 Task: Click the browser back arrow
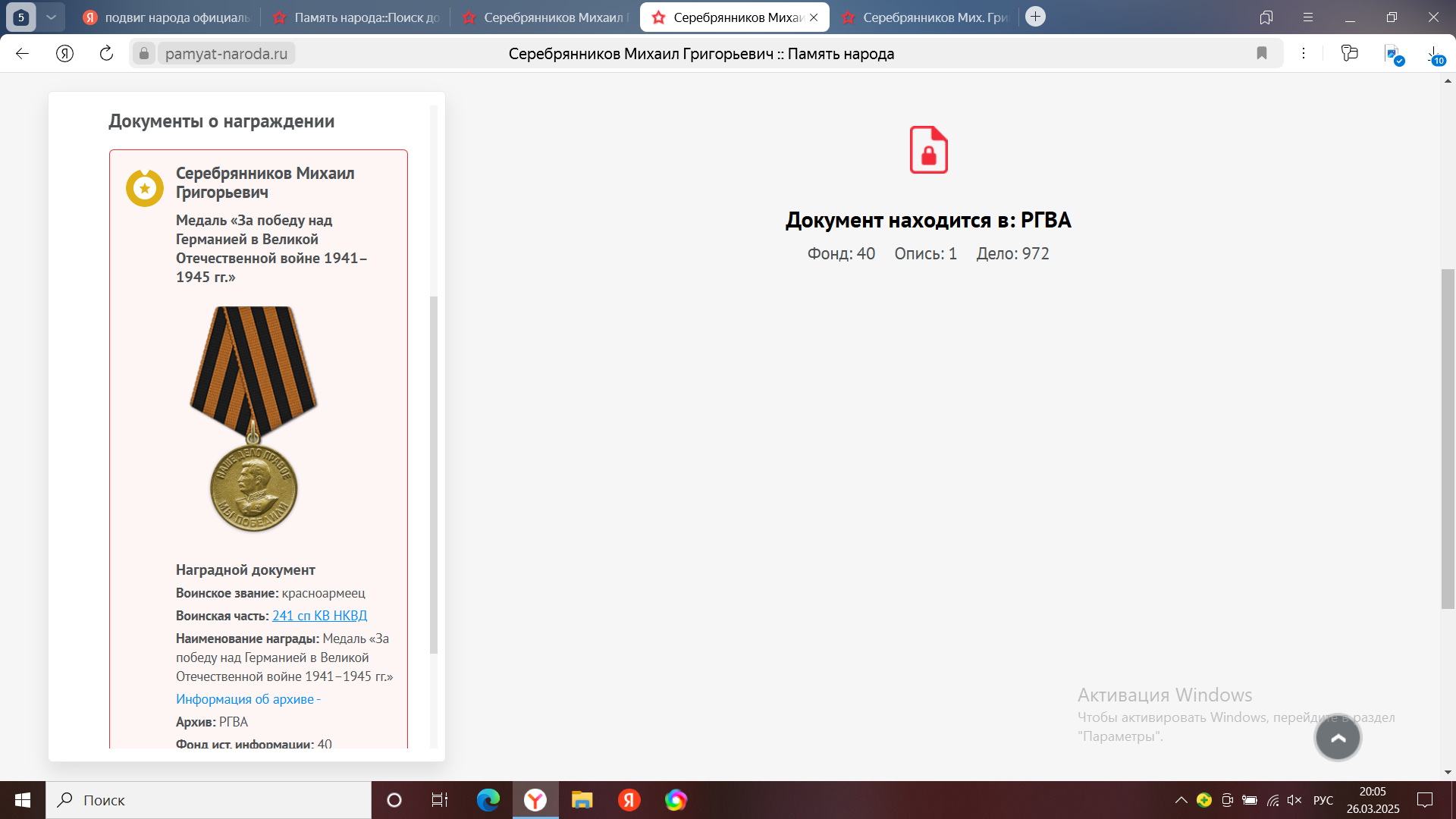point(22,53)
